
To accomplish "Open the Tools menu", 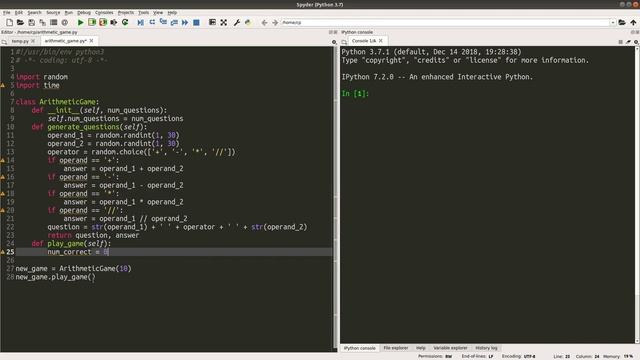I will coord(143,13).
